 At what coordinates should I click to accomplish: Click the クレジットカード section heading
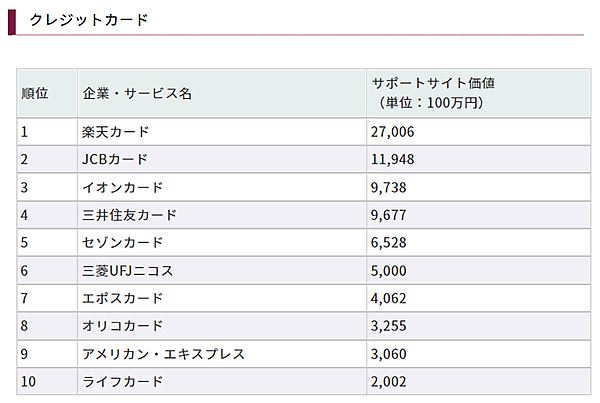pyautogui.click(x=89, y=20)
